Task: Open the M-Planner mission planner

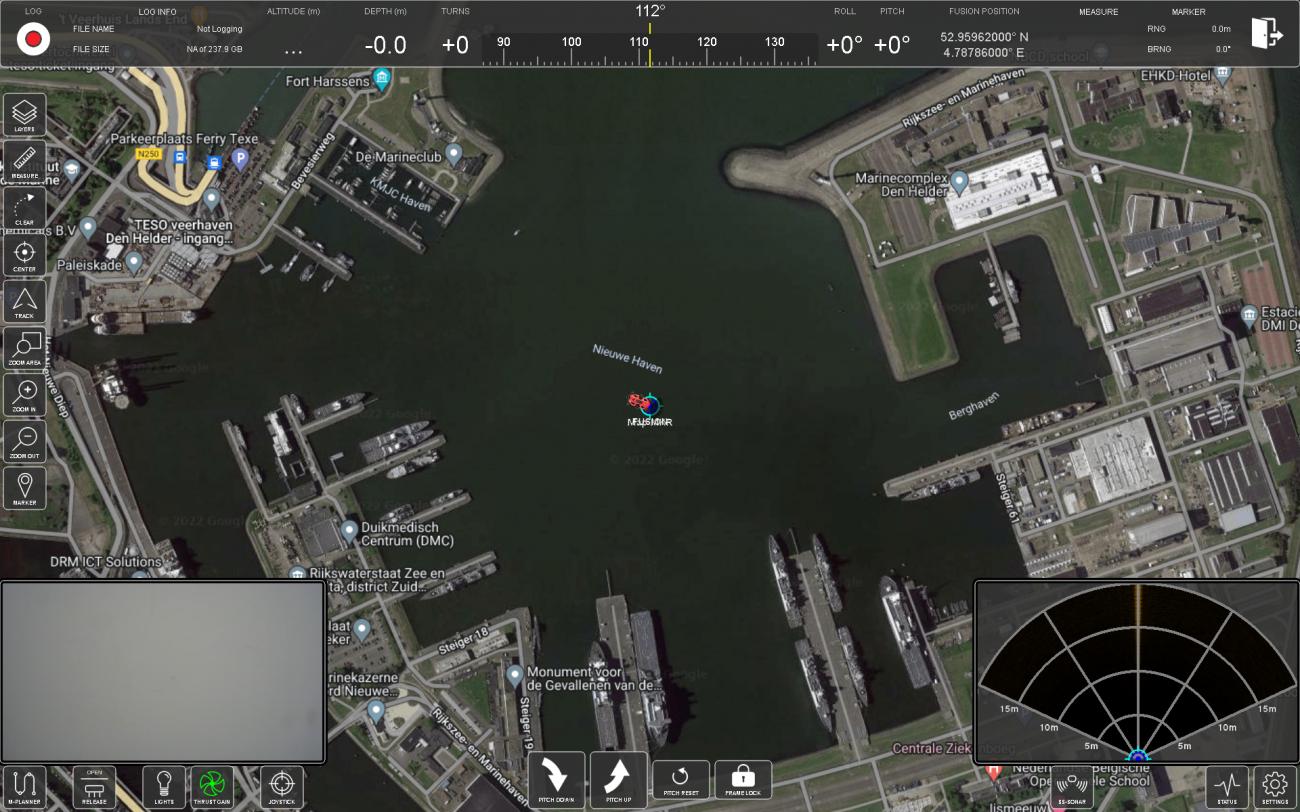Action: (x=25, y=788)
